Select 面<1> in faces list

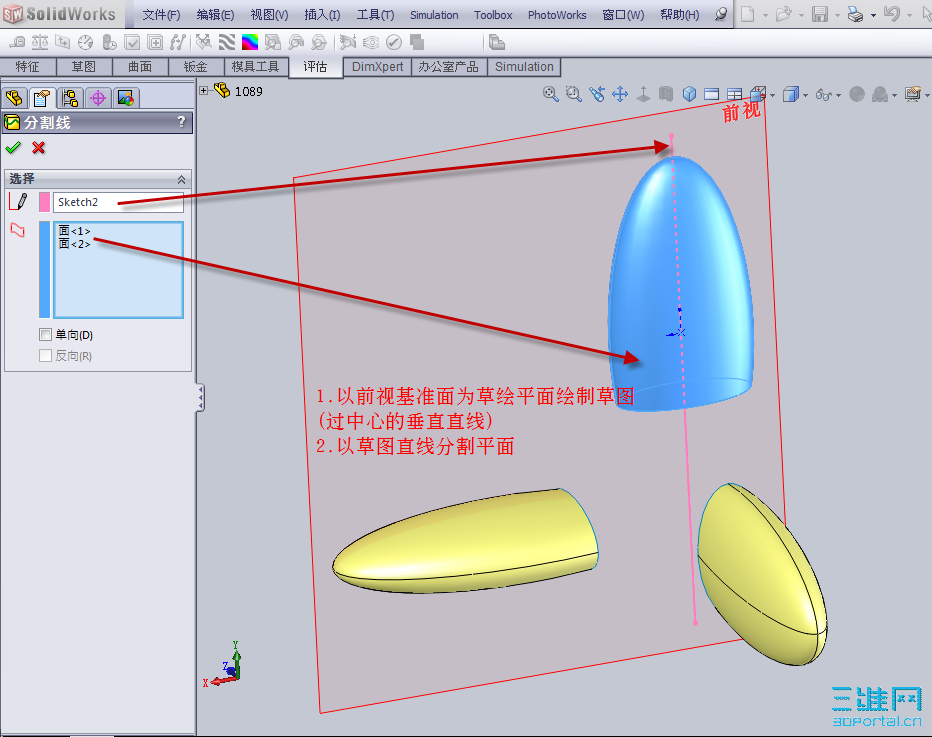pos(74,231)
